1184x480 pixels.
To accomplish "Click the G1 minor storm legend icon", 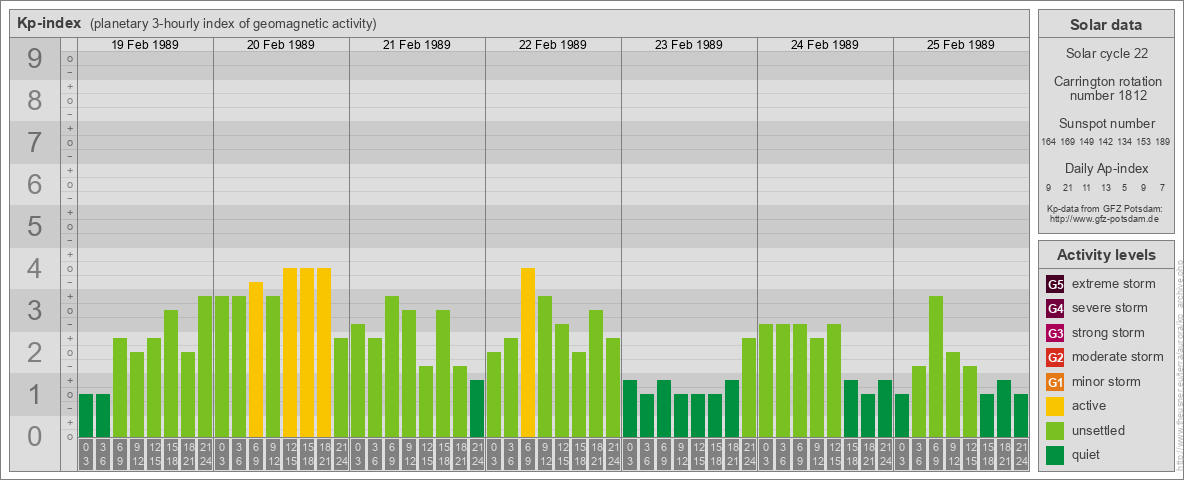I will (x=1055, y=382).
